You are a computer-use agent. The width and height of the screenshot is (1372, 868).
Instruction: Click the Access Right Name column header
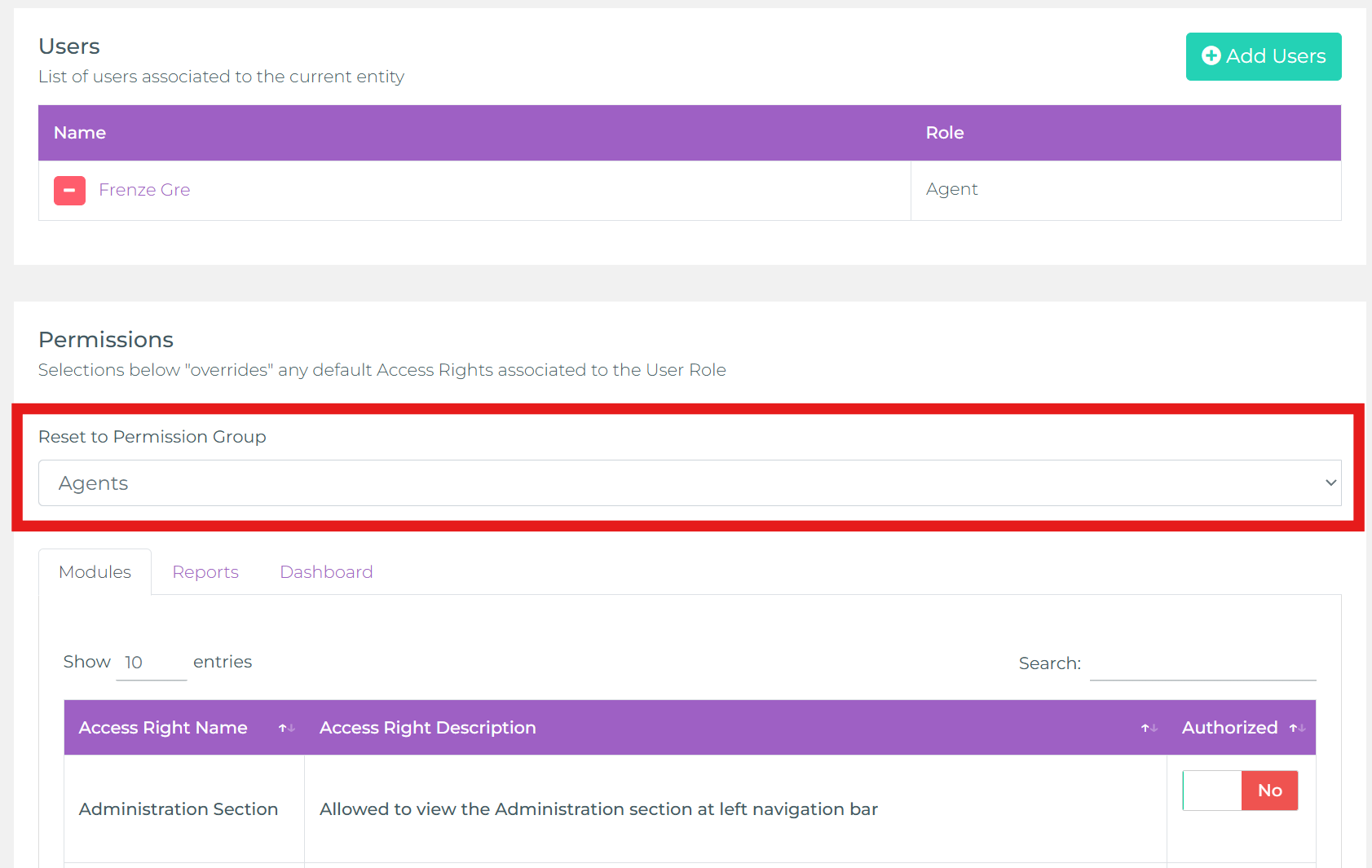click(x=163, y=728)
